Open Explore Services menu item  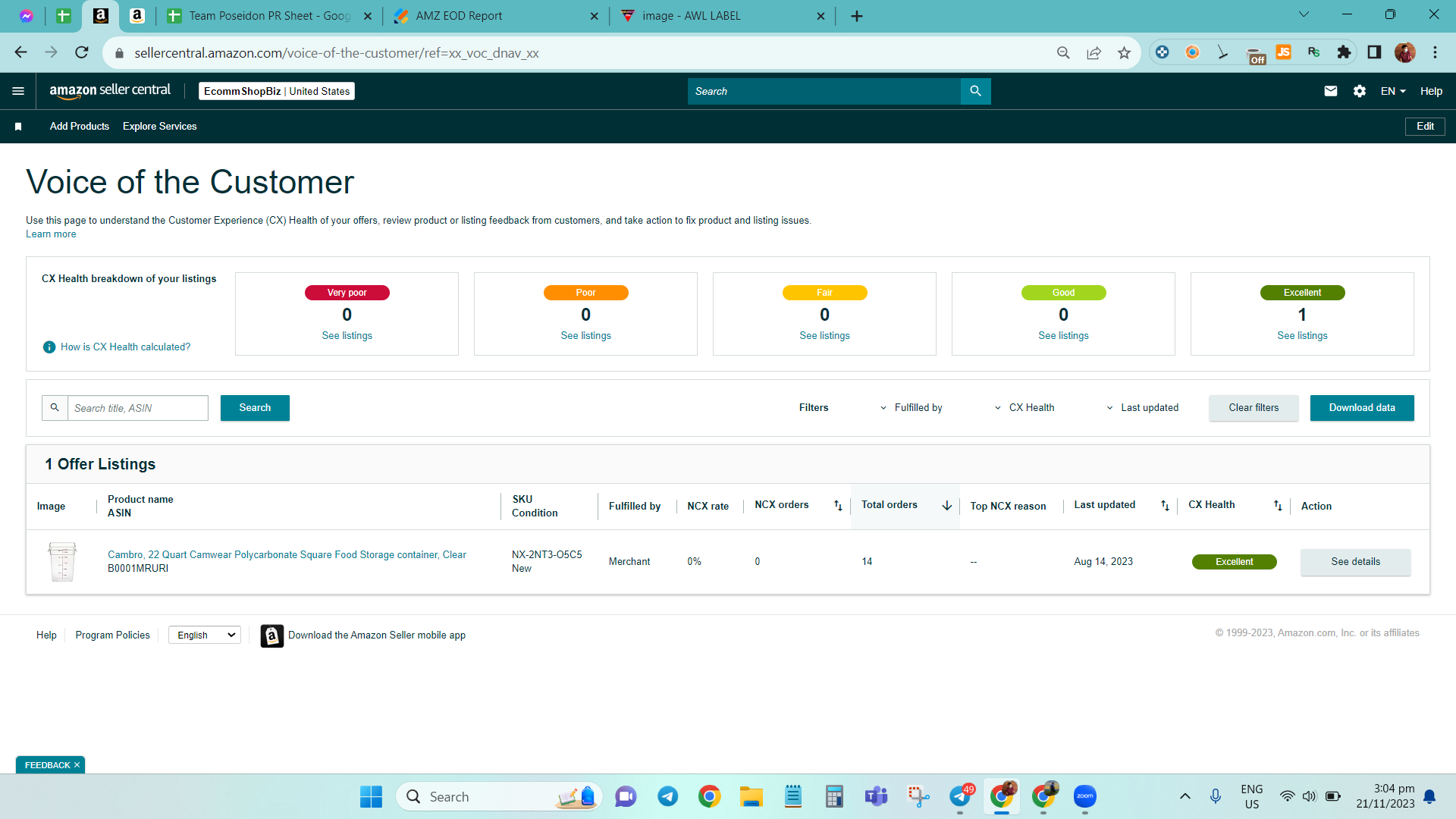[x=160, y=127]
